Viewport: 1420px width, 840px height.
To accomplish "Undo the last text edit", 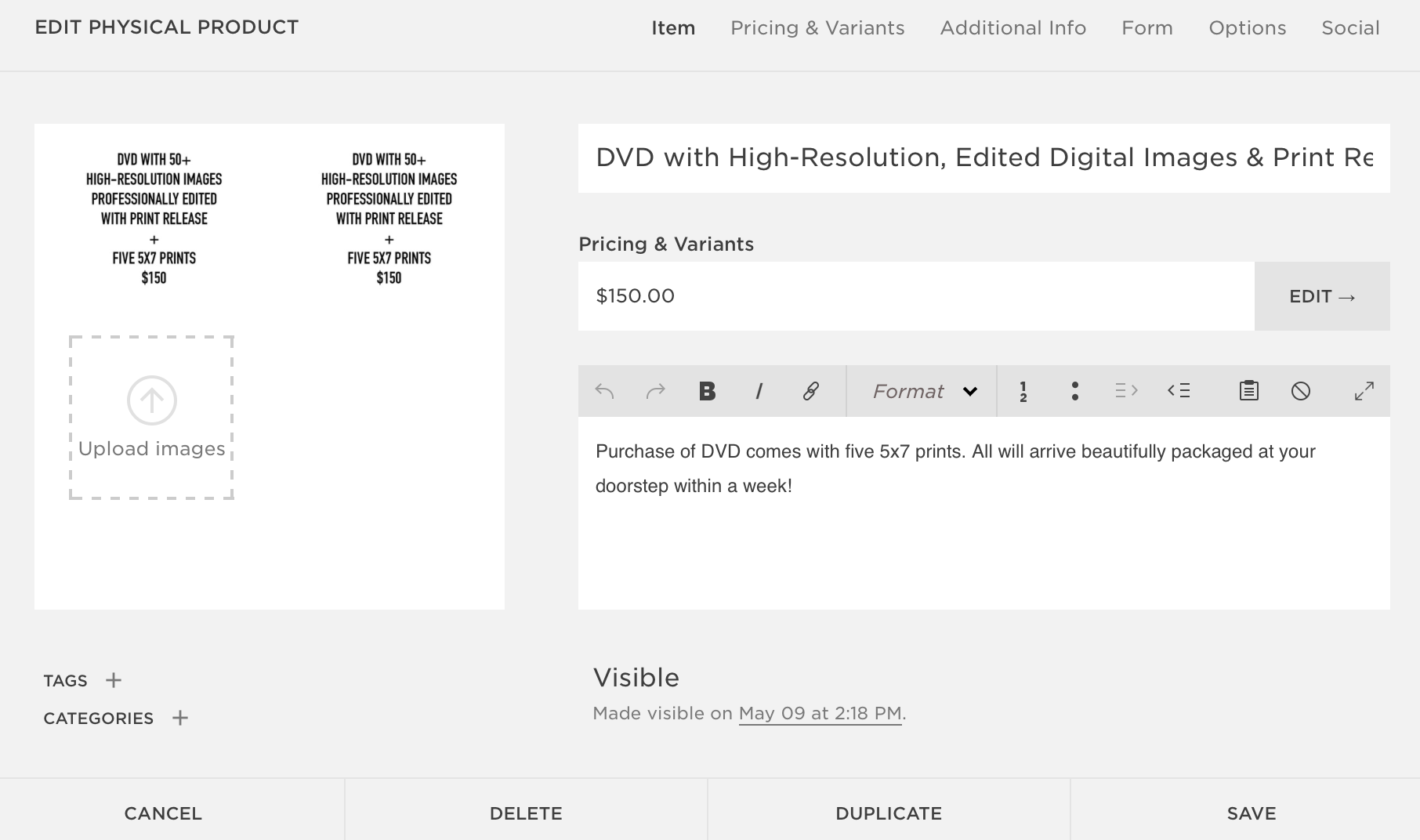I will (604, 391).
